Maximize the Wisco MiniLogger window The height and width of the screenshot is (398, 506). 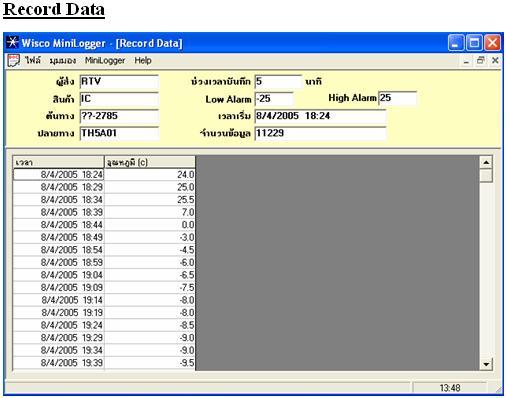(474, 43)
